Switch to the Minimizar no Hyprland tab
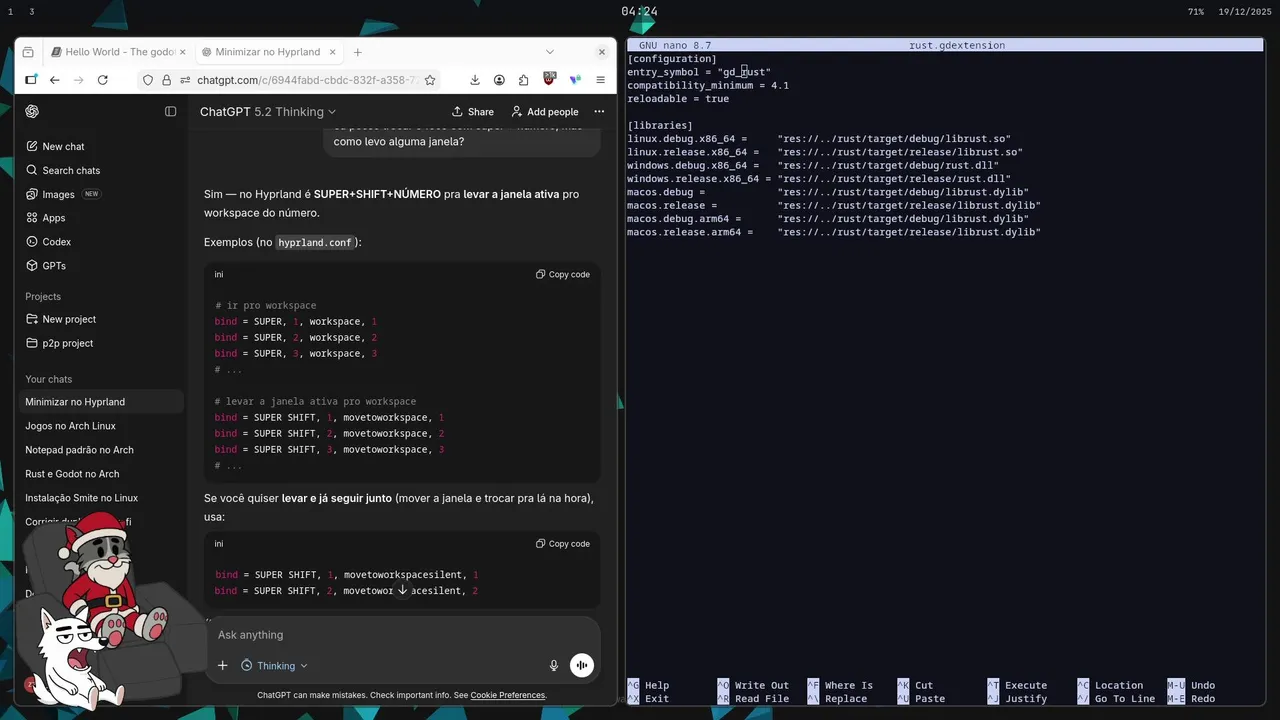This screenshot has width=1280, height=720. (x=267, y=52)
